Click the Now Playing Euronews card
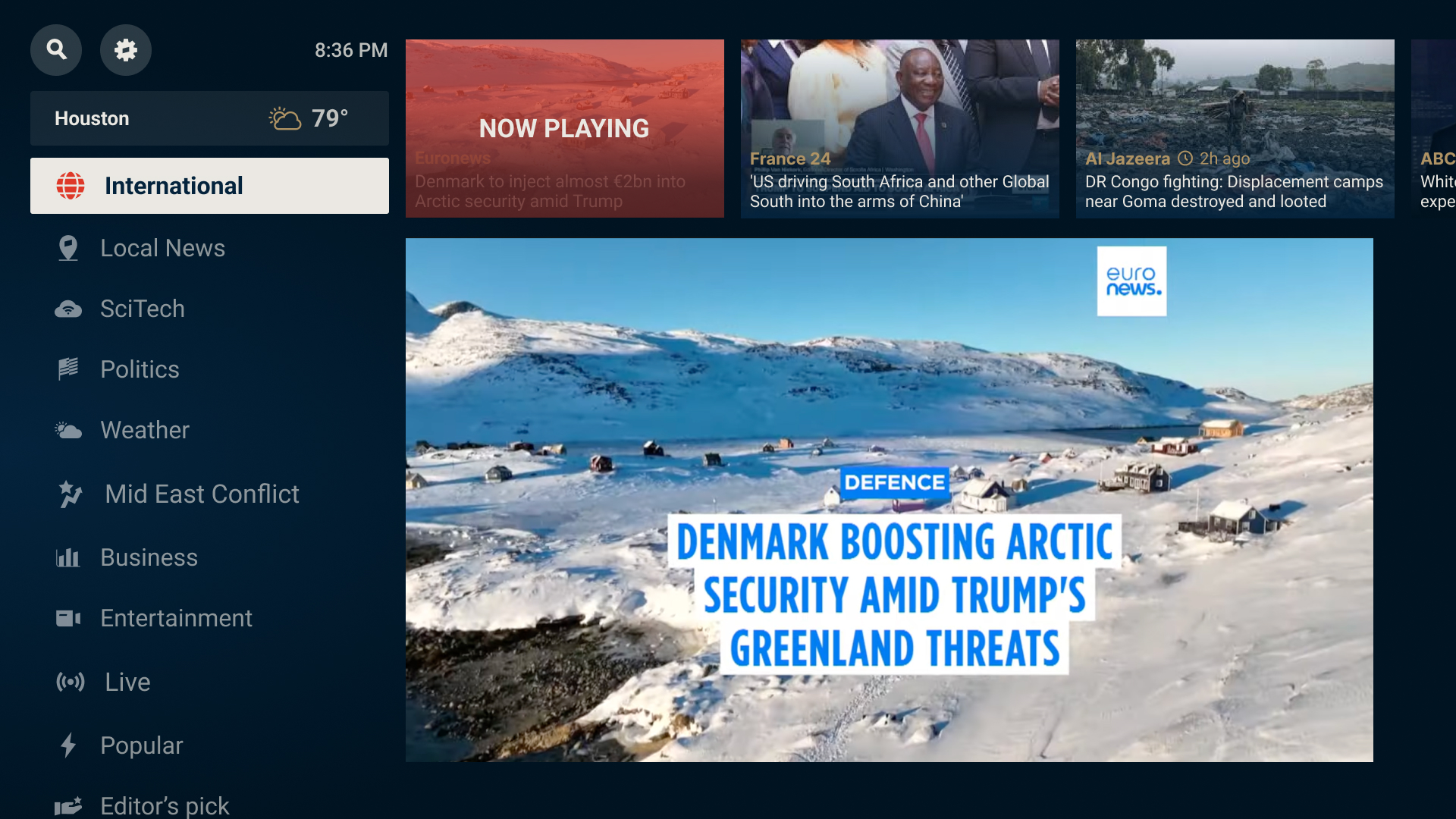1456x819 pixels. pos(564,128)
